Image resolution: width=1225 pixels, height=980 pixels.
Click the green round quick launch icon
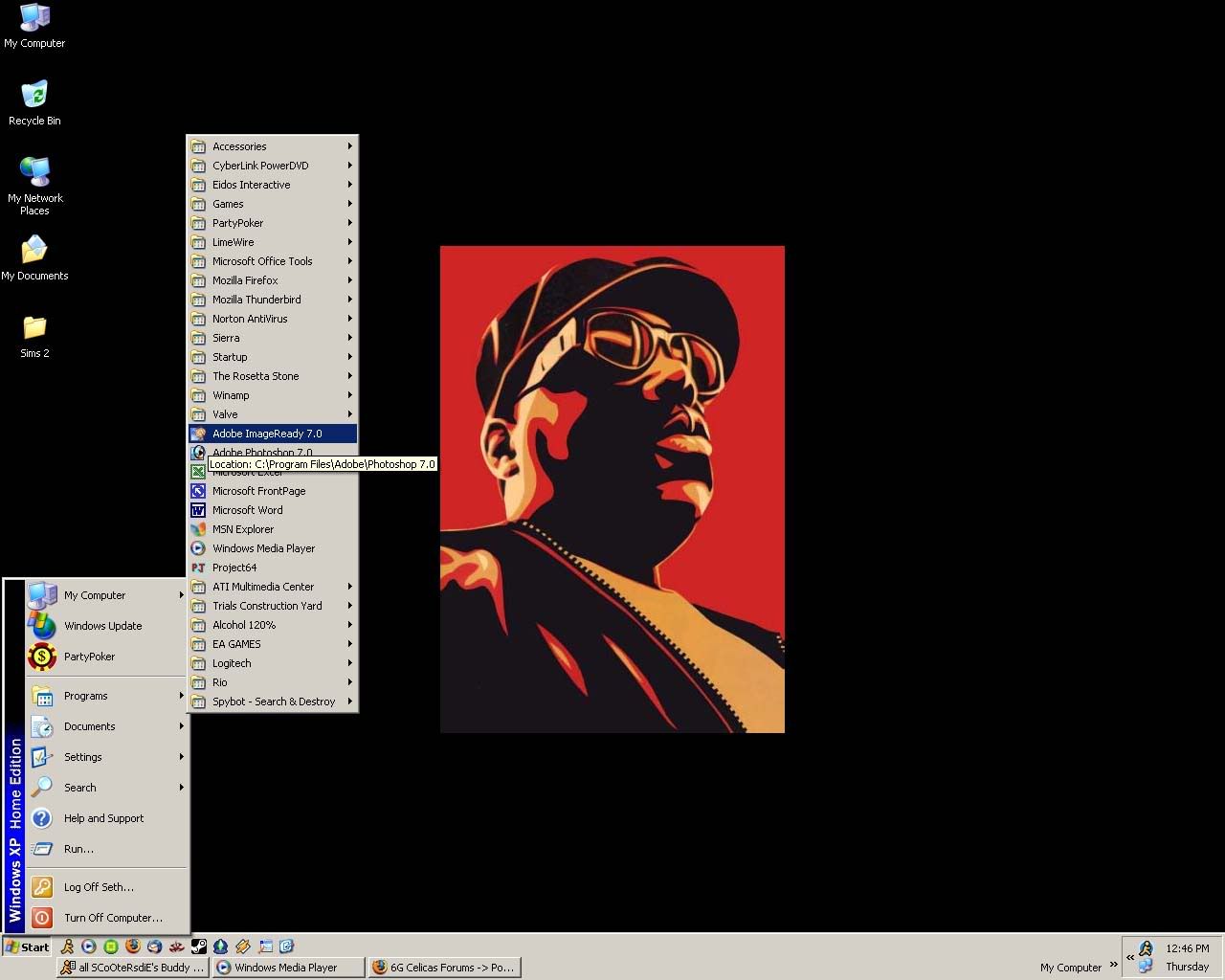click(111, 947)
